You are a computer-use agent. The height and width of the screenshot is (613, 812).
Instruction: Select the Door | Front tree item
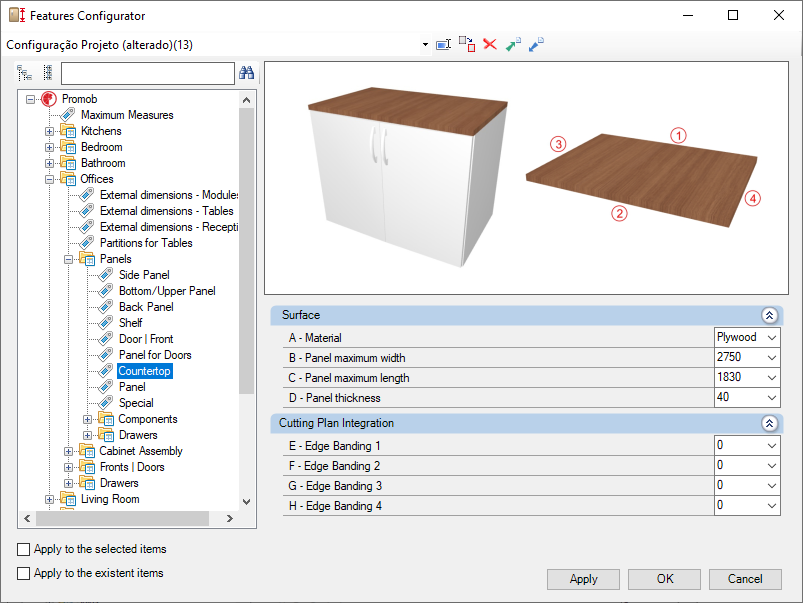pyautogui.click(x=146, y=339)
